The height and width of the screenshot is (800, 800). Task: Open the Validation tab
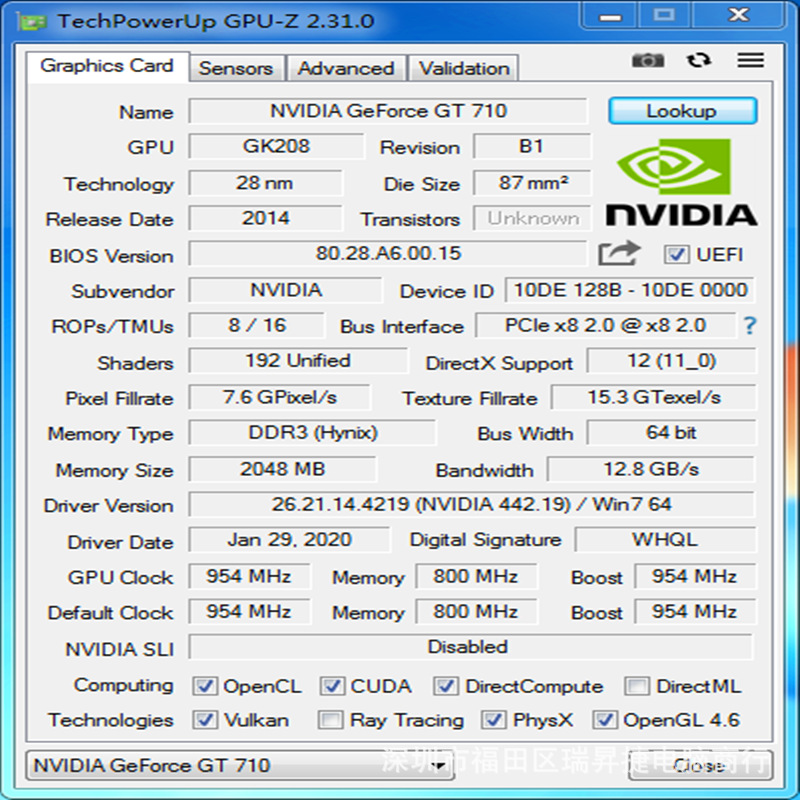(463, 69)
